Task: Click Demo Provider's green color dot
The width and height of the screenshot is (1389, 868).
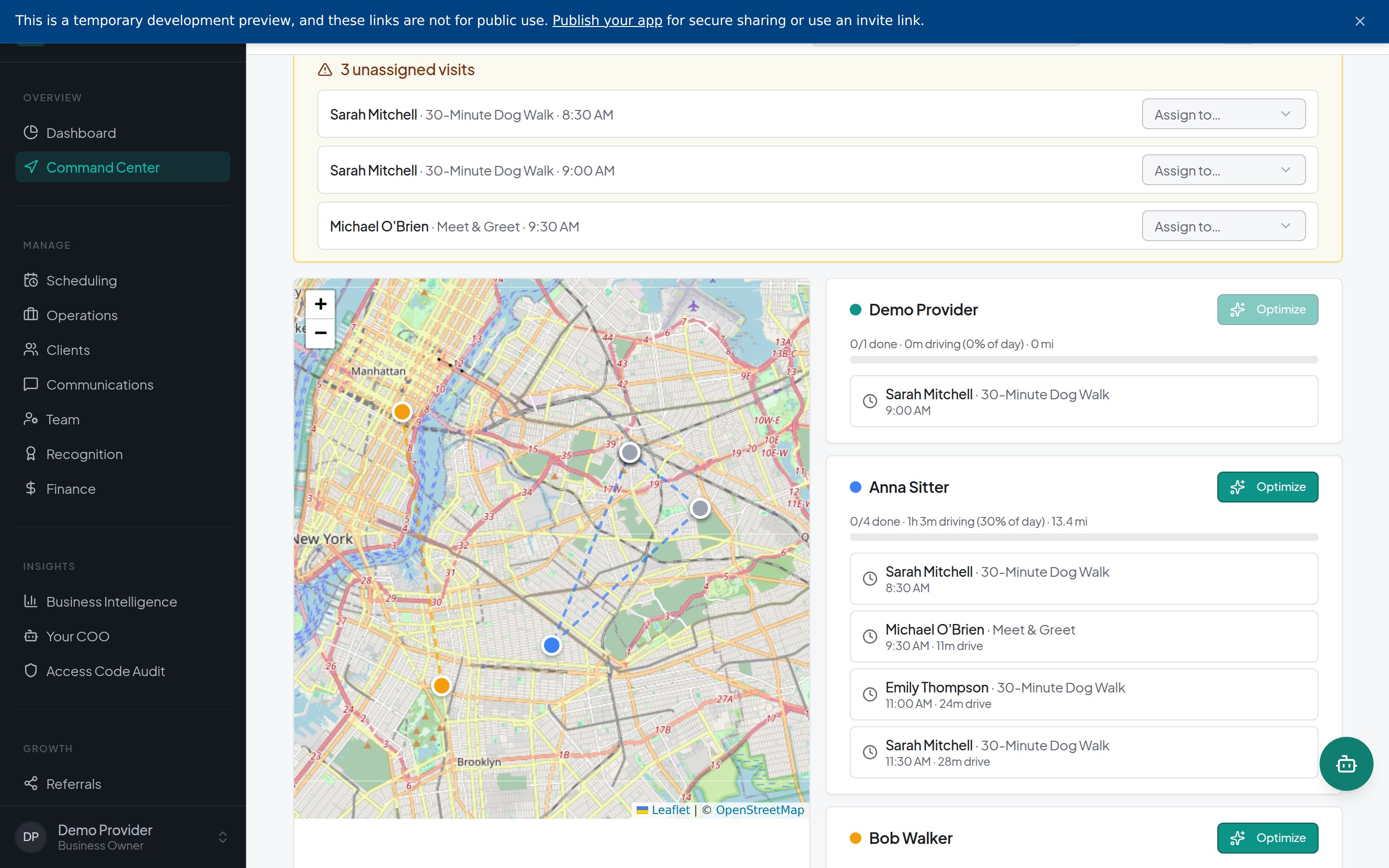Action: pos(856,310)
